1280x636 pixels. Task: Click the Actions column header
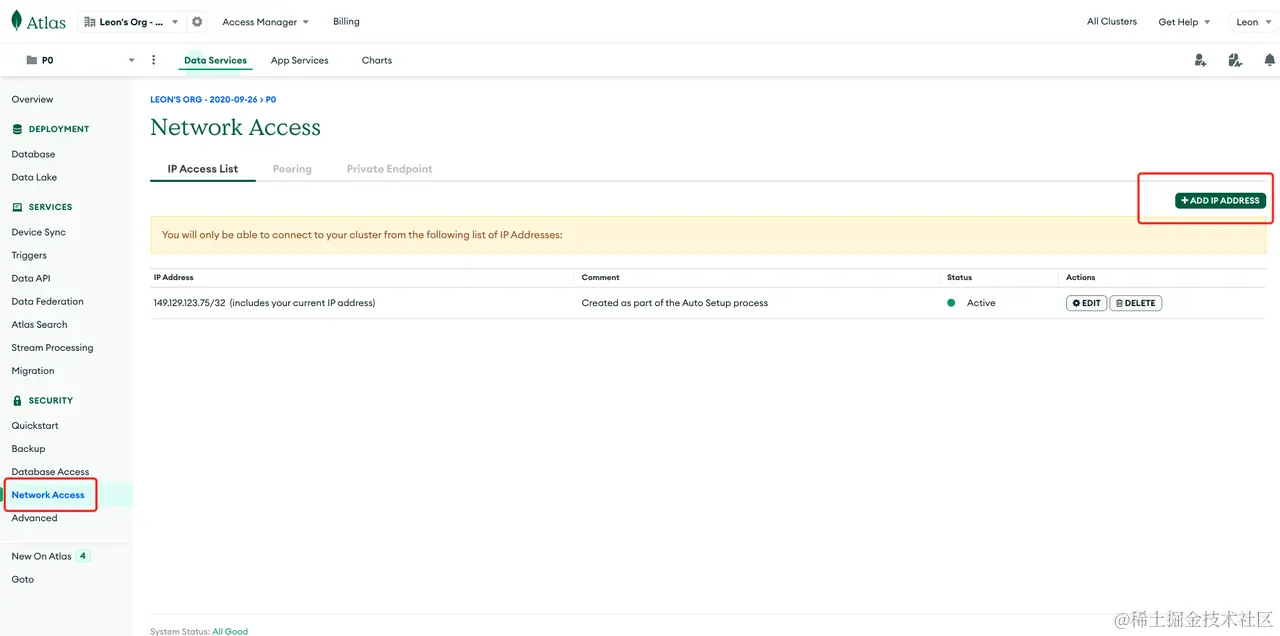coord(1080,277)
